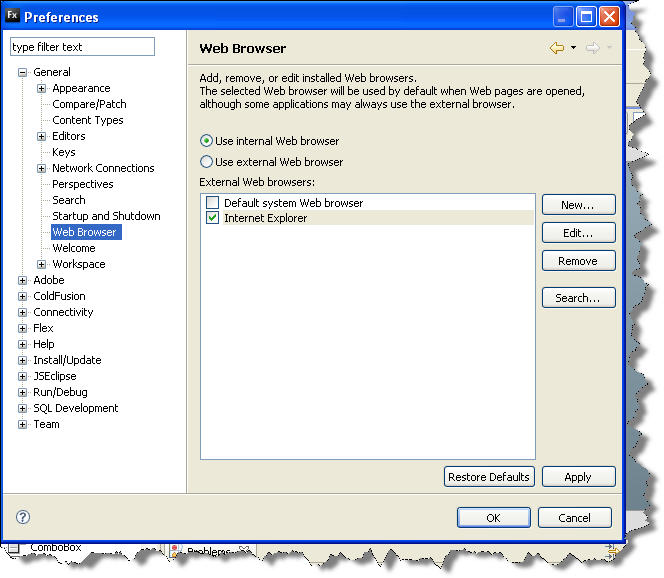Image resolution: width=664 pixels, height=578 pixels.
Task: Expand the Appearance tree node
Action: [x=41, y=88]
